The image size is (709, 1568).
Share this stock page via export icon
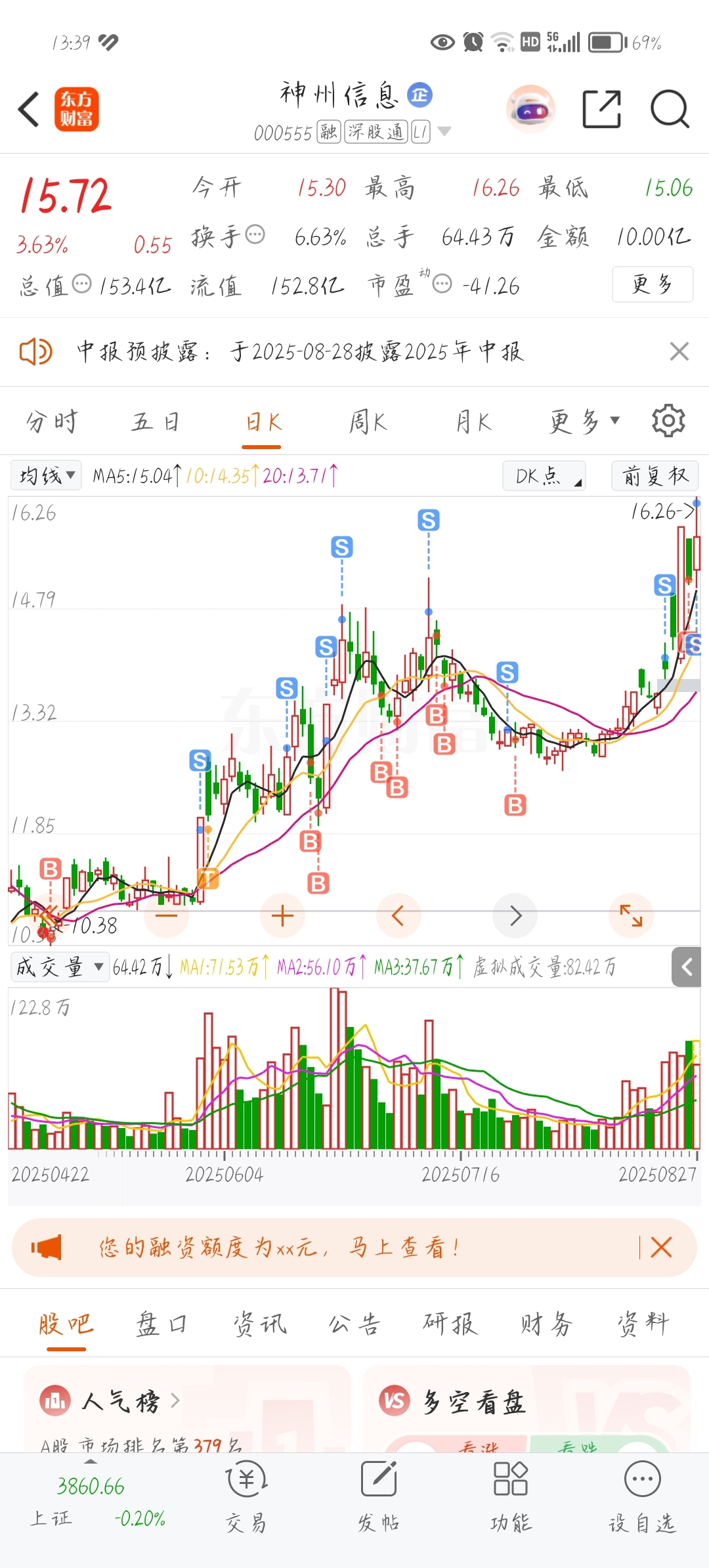click(x=602, y=109)
